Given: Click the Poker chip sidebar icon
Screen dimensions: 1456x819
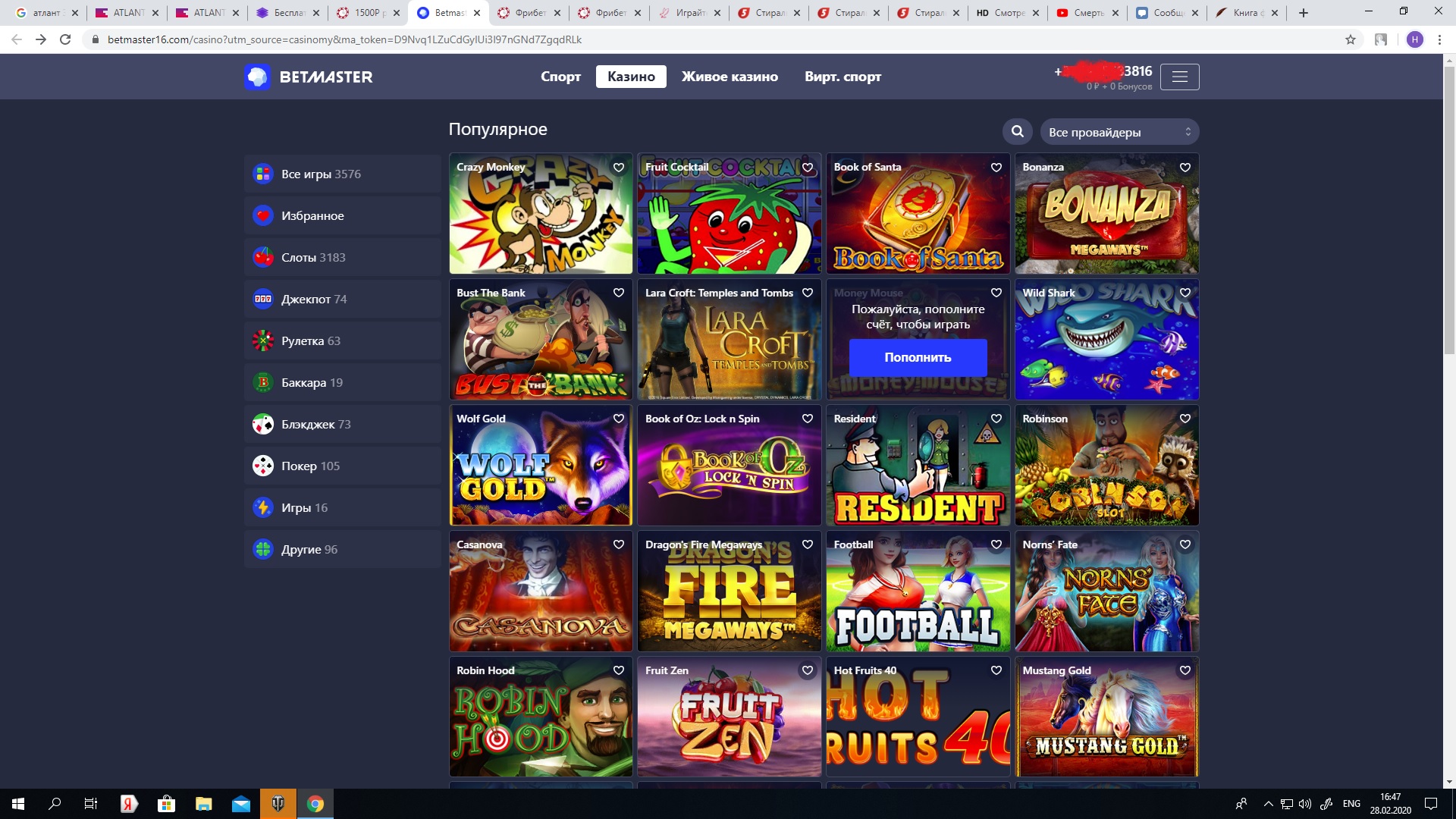Looking at the screenshot, I should tap(263, 466).
